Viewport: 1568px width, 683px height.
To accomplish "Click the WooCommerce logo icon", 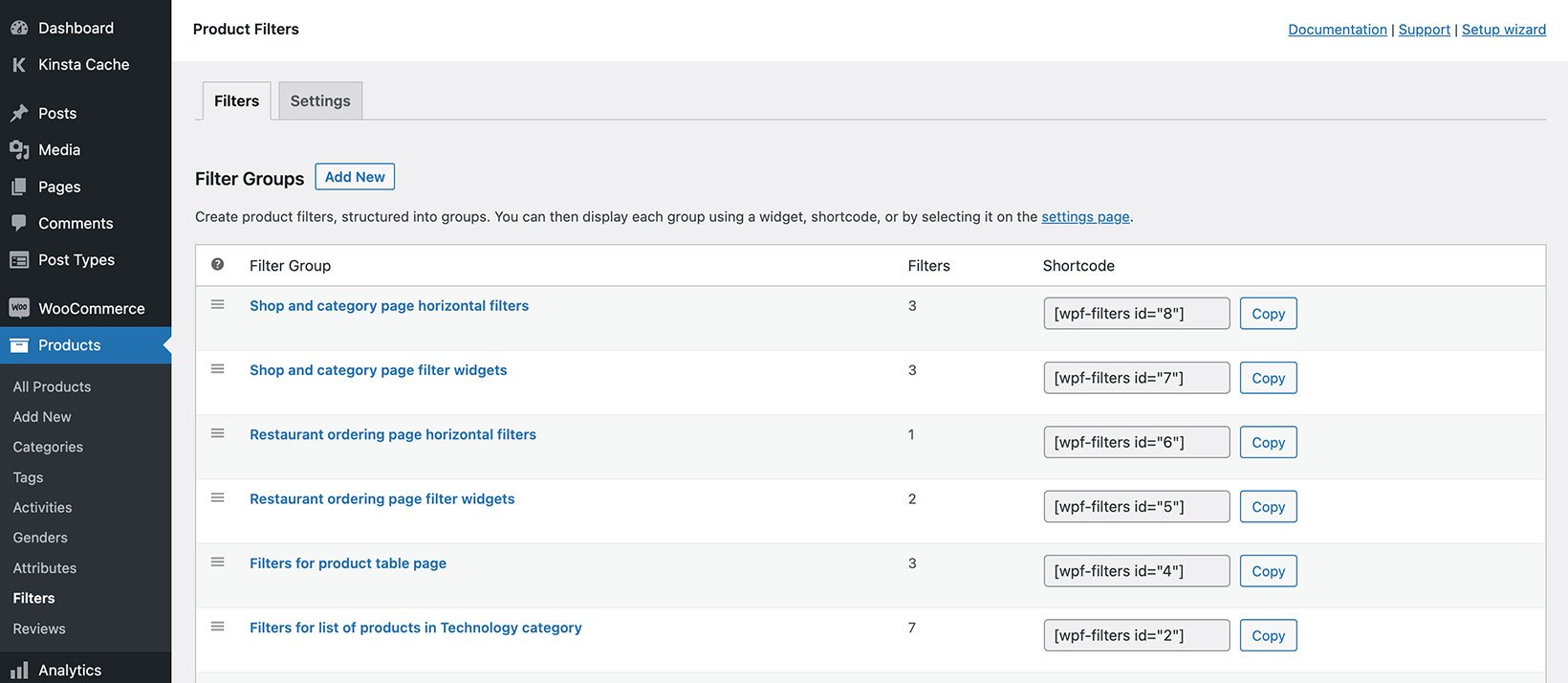I will [x=19, y=308].
